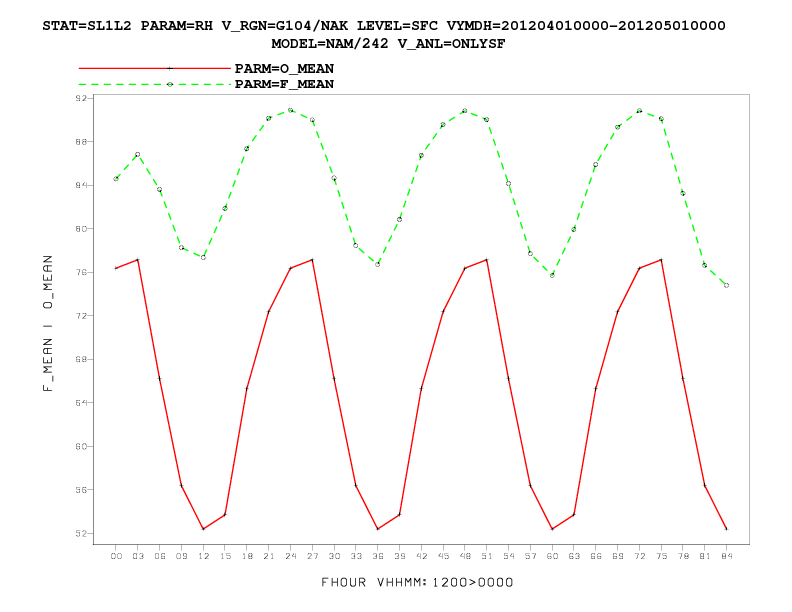792x612 pixels.
Task: Click the x-axis tick label '54'
Action: (x=509, y=556)
